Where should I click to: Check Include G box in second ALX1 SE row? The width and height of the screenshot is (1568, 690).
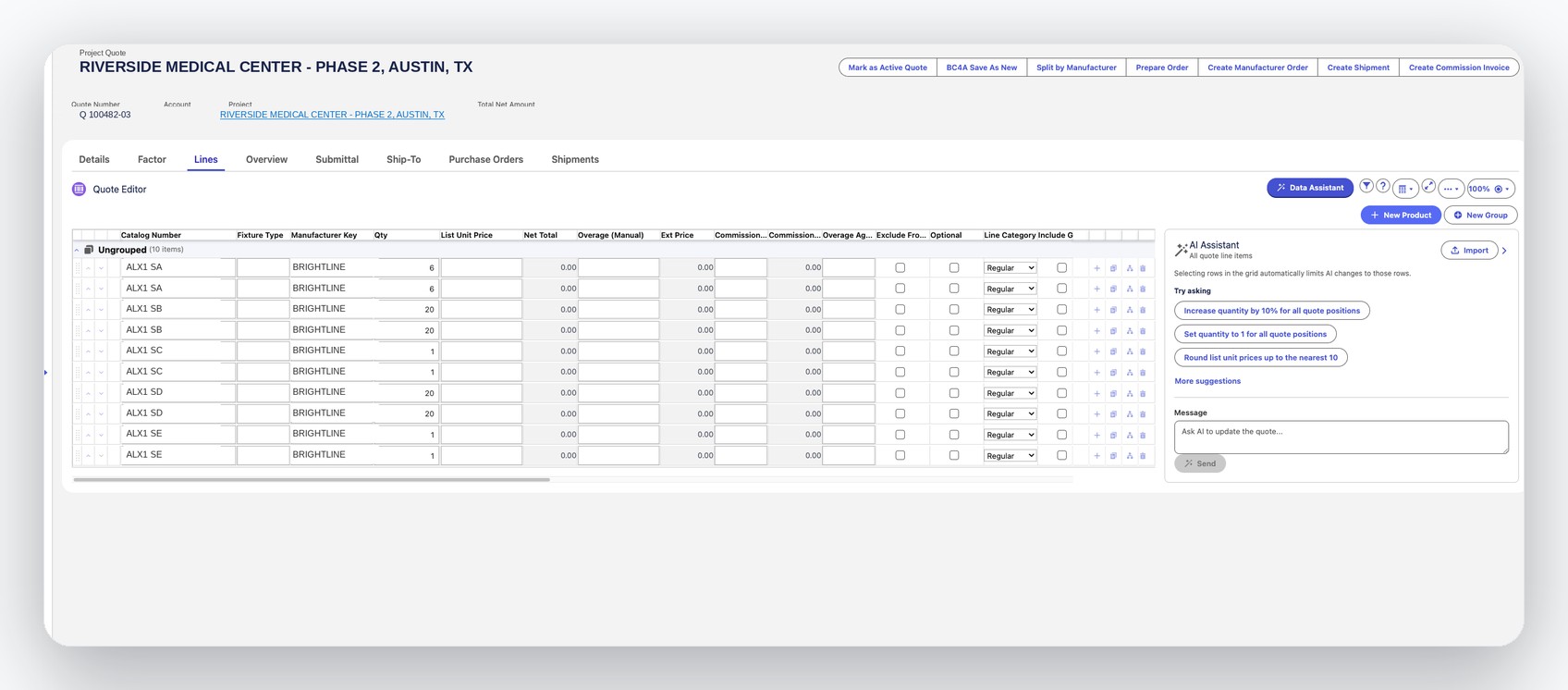1061,456
